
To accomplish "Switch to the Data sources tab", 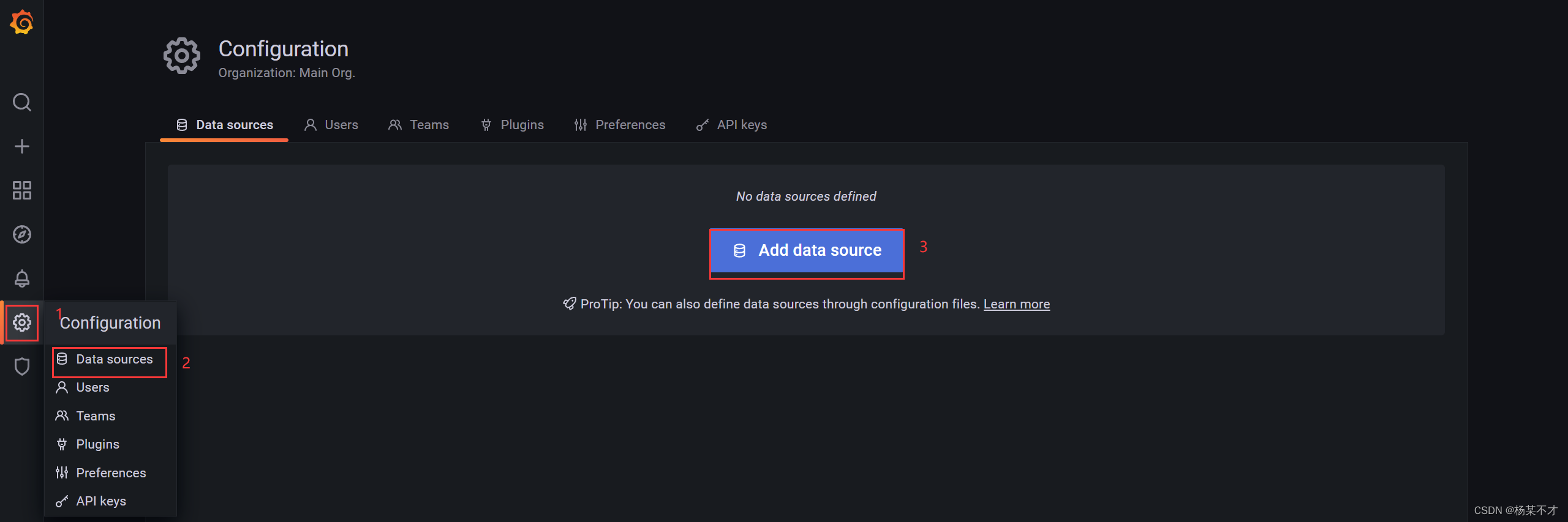I will [224, 125].
